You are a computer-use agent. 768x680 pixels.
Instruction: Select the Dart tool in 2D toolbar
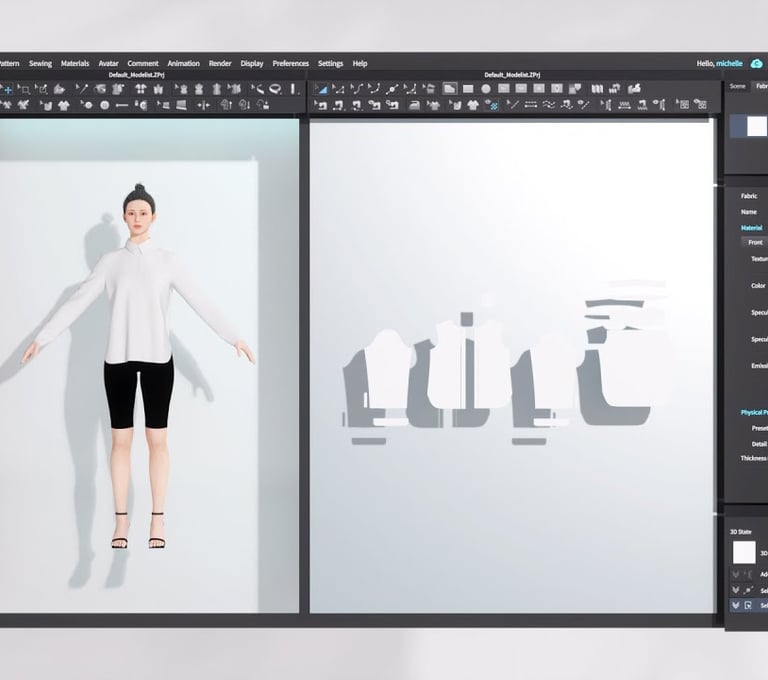[556, 89]
